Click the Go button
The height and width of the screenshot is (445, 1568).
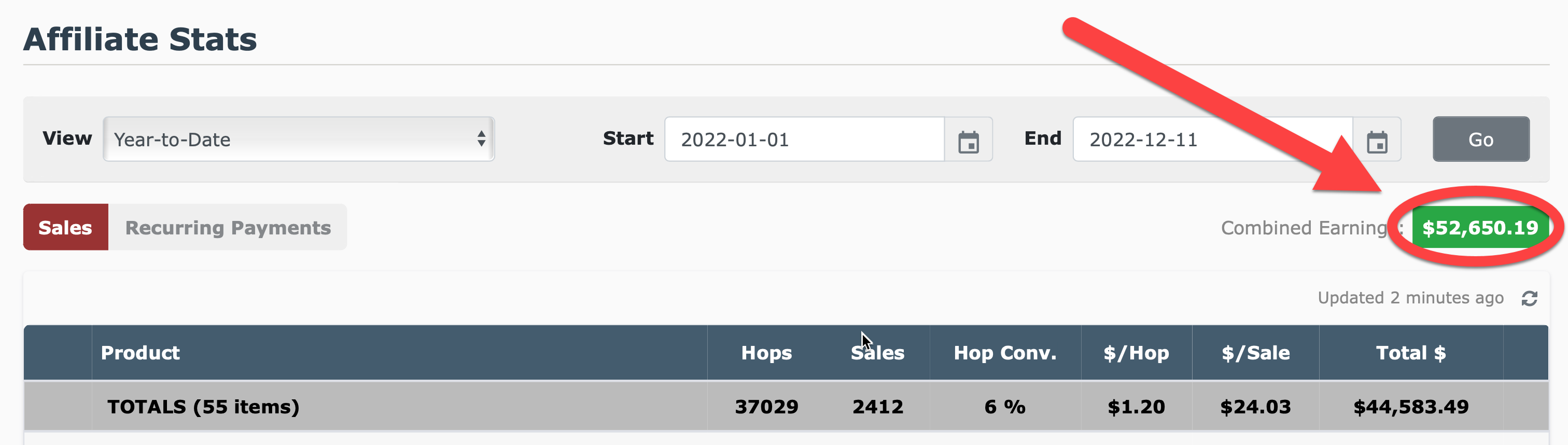1481,140
